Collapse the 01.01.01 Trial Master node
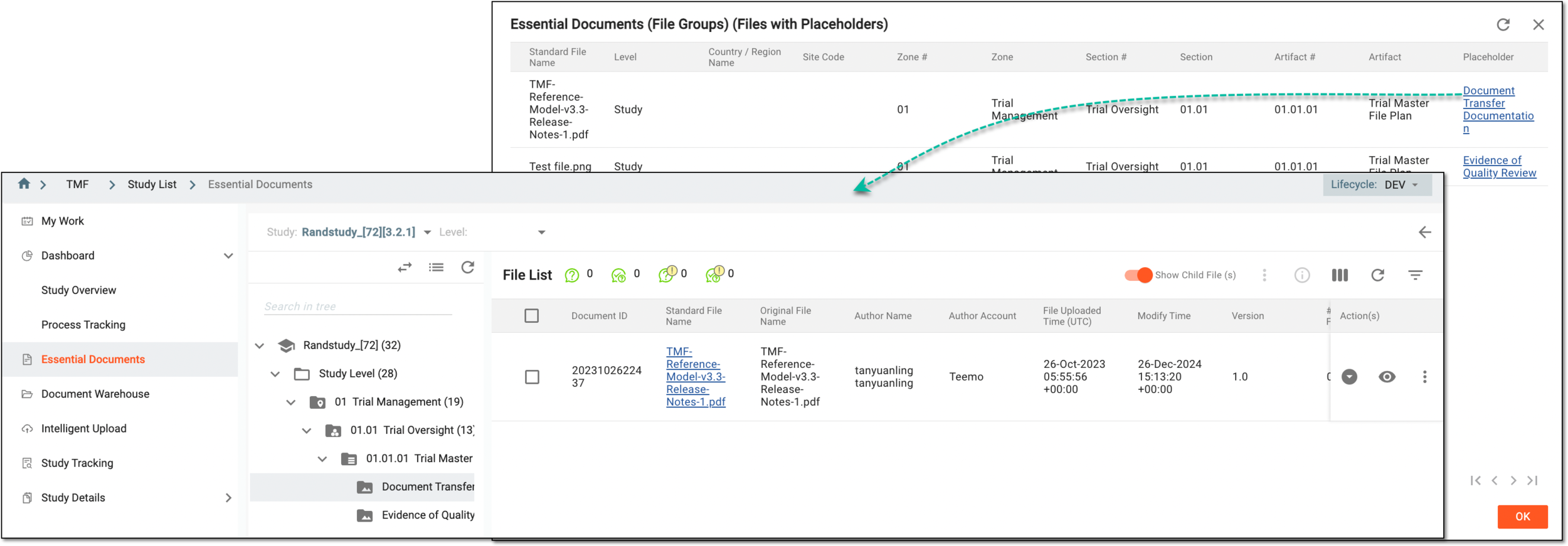The width and height of the screenshot is (1568, 546). pyautogui.click(x=322, y=458)
